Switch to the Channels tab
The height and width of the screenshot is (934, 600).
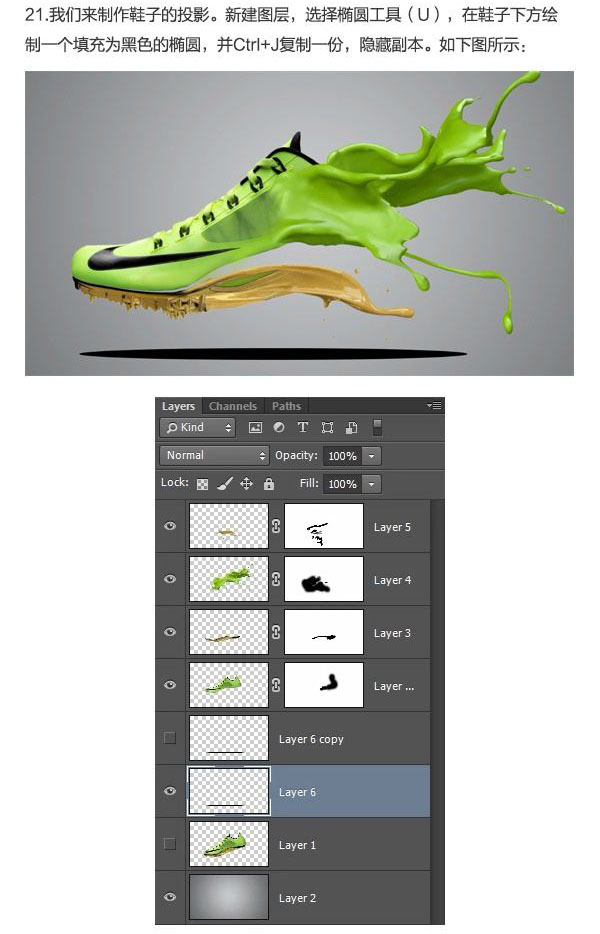coord(232,406)
